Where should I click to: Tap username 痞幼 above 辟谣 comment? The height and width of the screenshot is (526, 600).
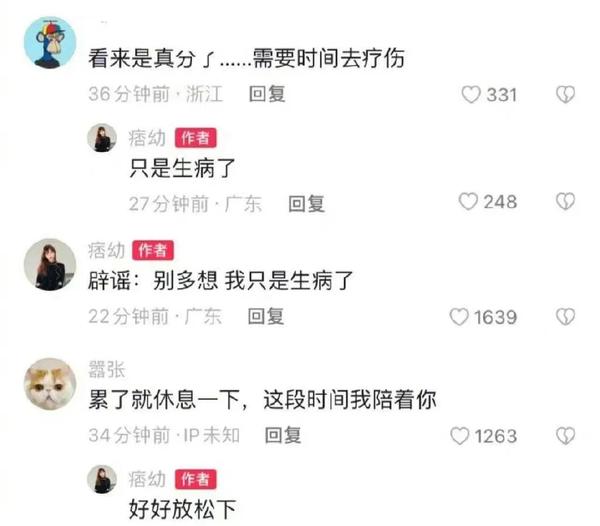coord(107,251)
